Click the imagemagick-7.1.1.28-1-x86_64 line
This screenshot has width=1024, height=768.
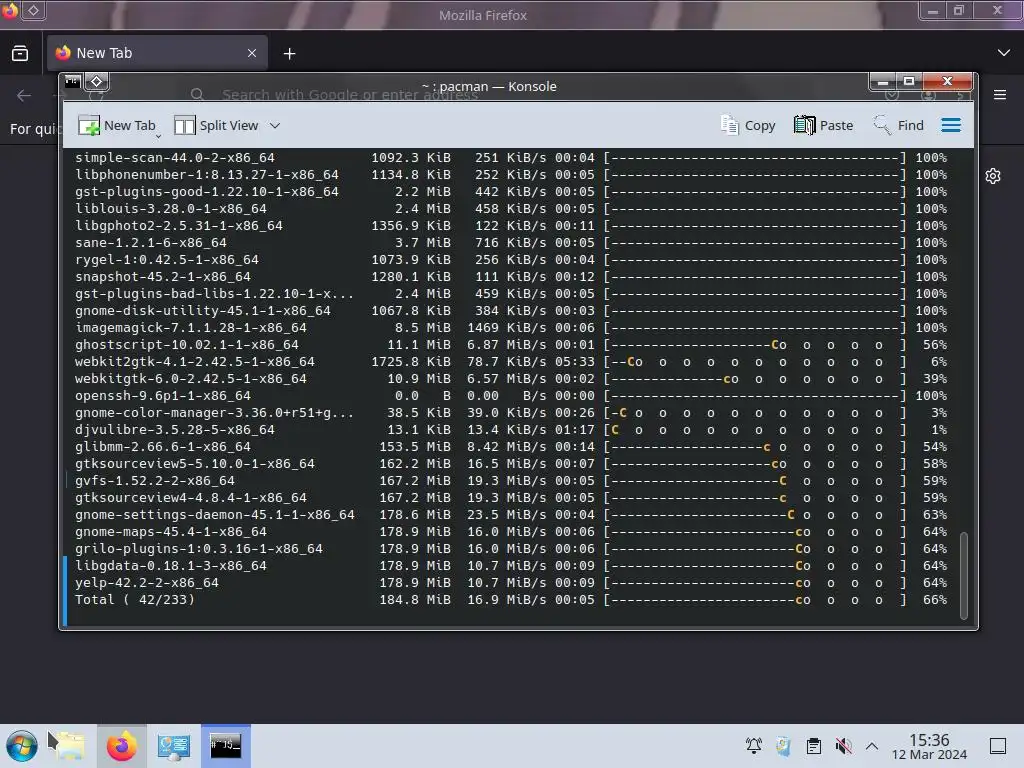point(511,328)
